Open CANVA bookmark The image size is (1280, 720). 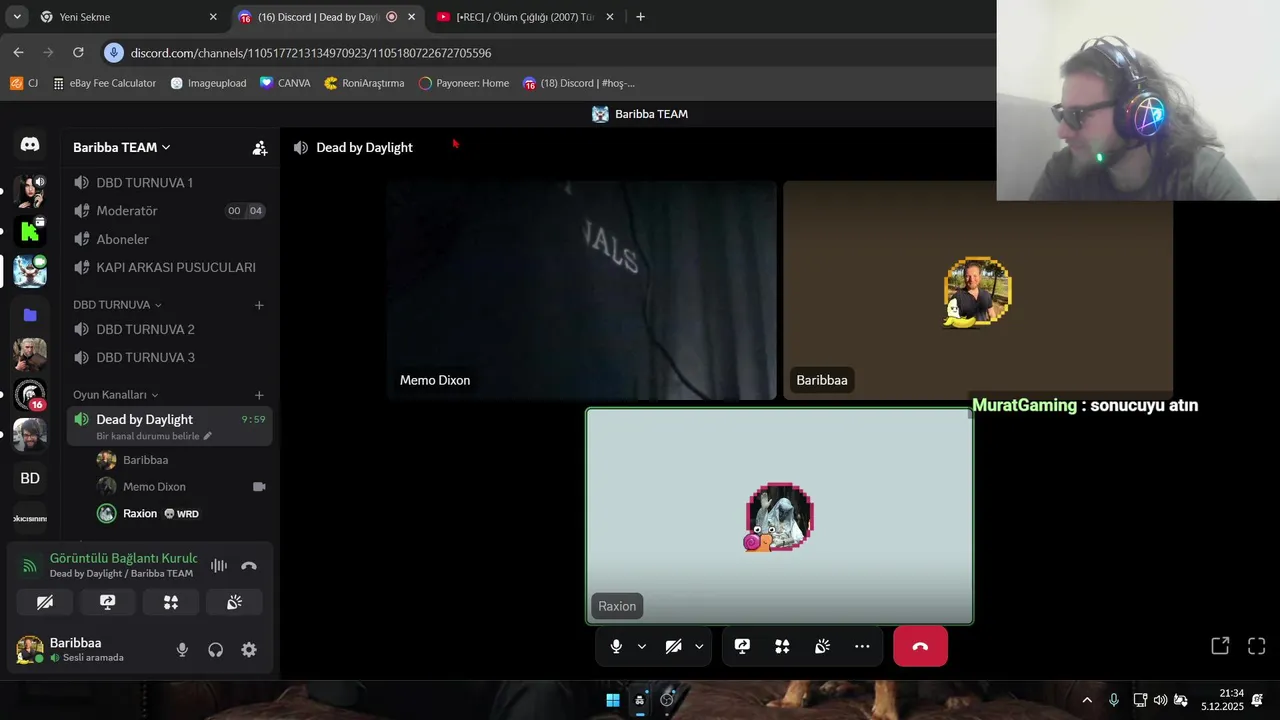pos(285,83)
